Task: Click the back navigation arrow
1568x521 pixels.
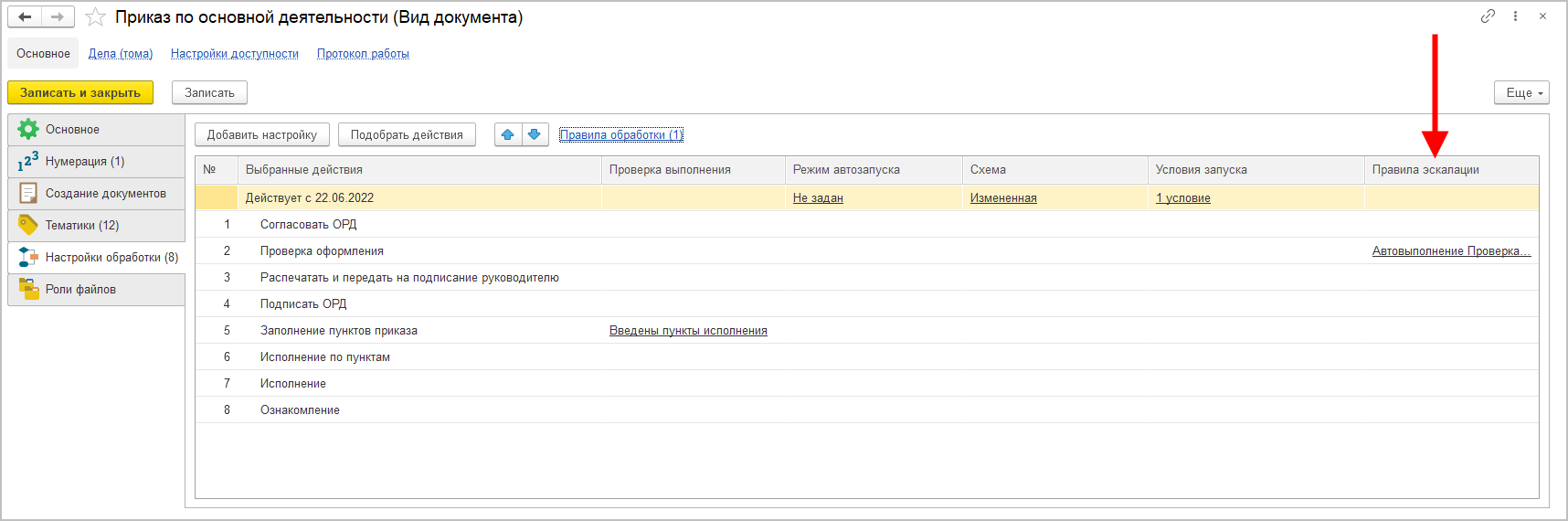Action: [25, 17]
